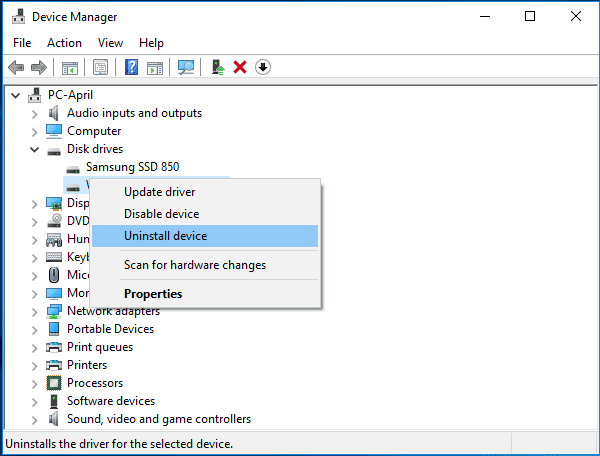Select the Print queues label
Viewport: 600px width, 456px height.
tap(100, 347)
